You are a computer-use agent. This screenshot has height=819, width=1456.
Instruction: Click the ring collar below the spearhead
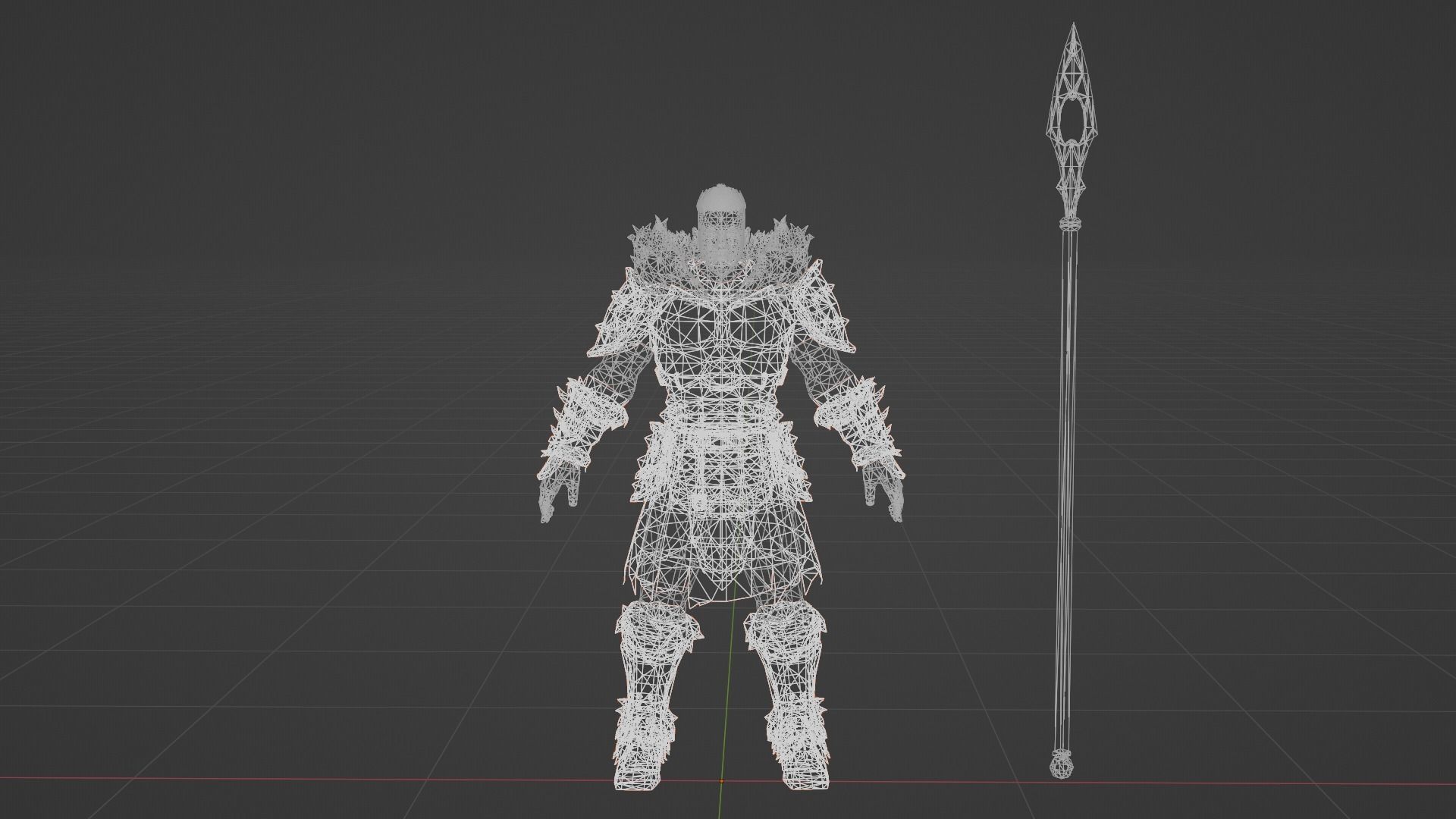1069,224
